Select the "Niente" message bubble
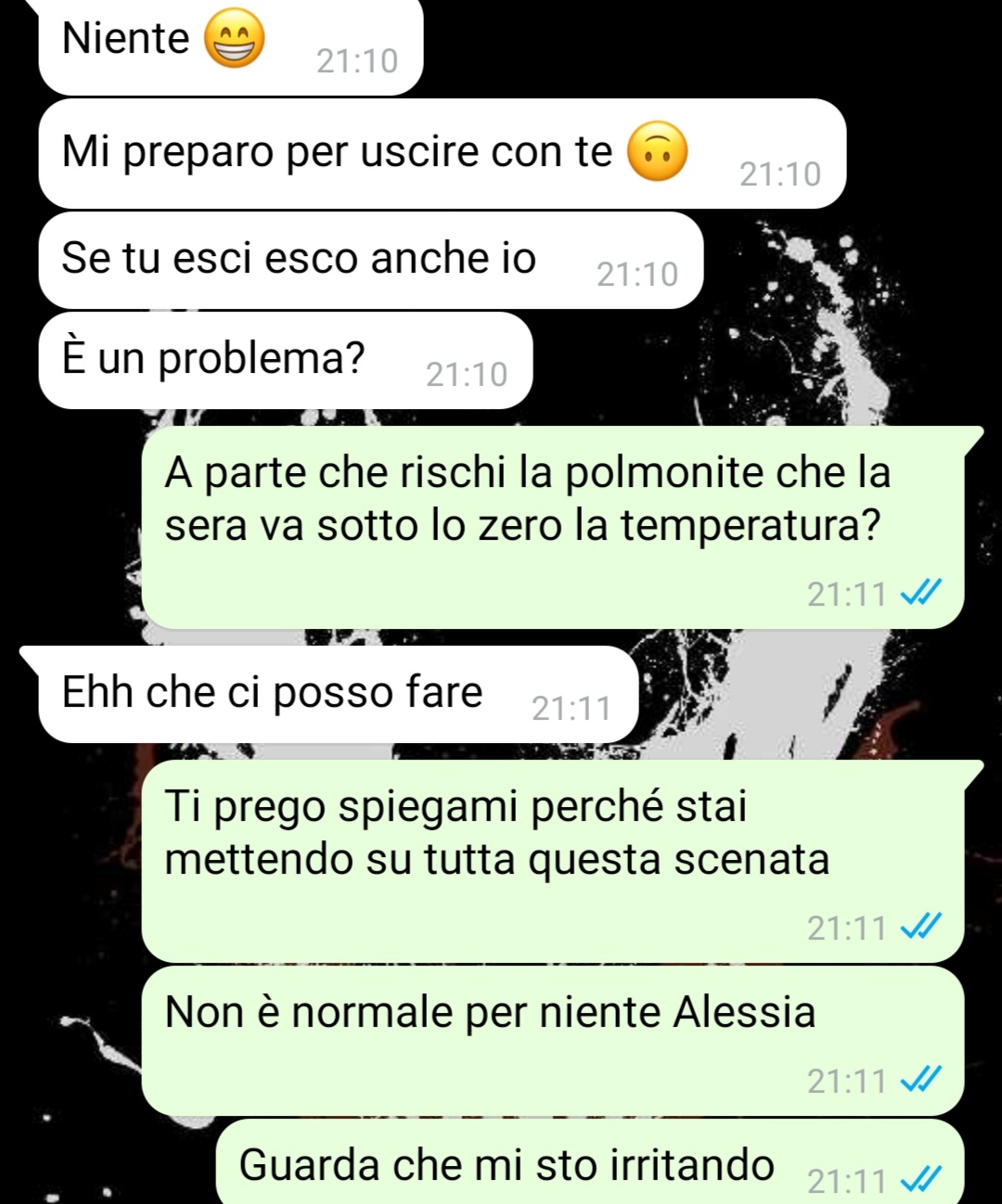 [230, 45]
